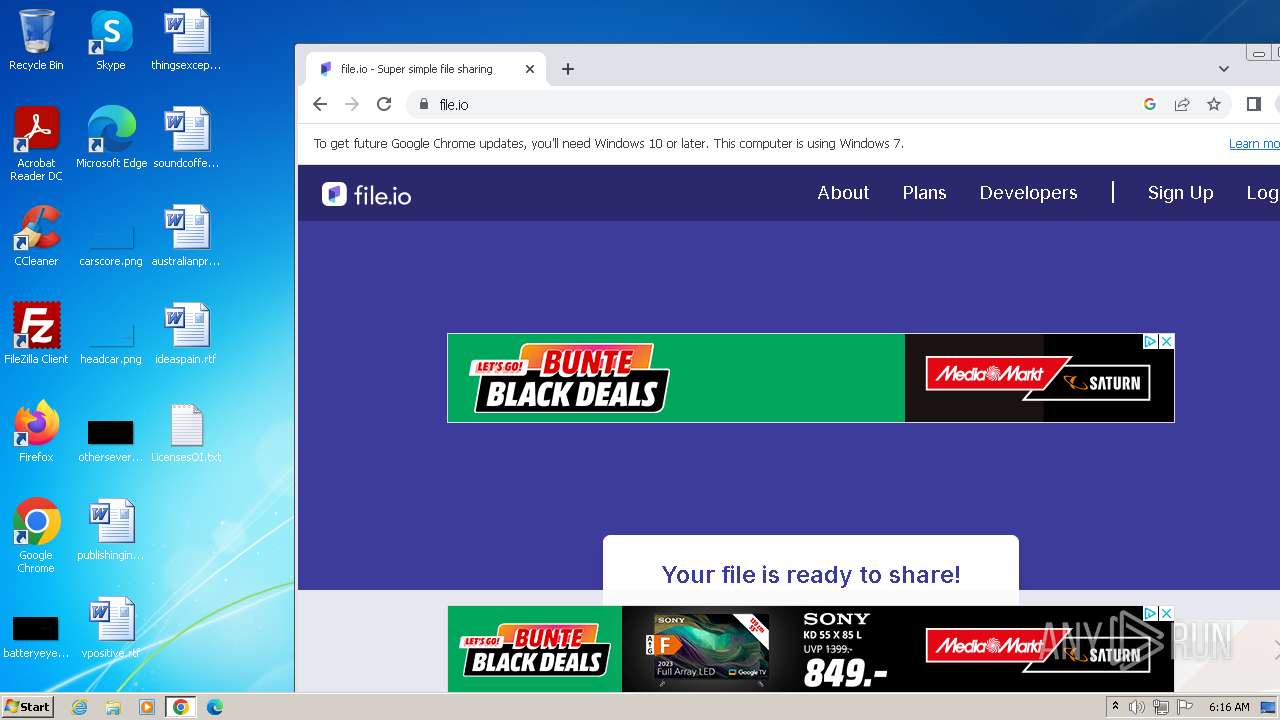Click the 6:16 AM clock

(x=1229, y=707)
